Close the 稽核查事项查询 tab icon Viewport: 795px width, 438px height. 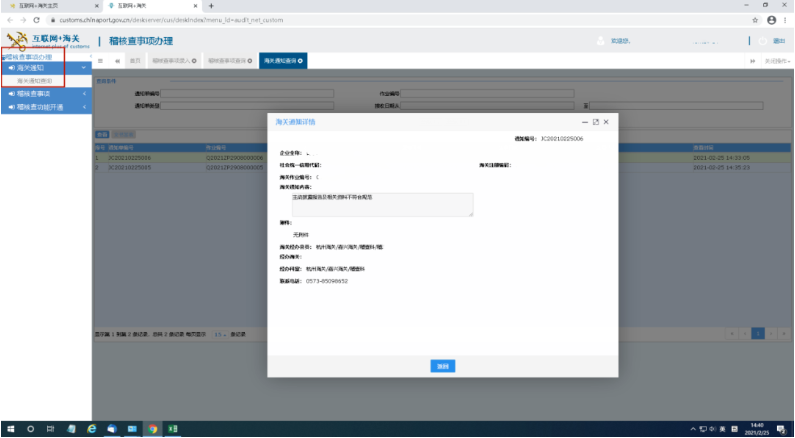(x=250, y=61)
